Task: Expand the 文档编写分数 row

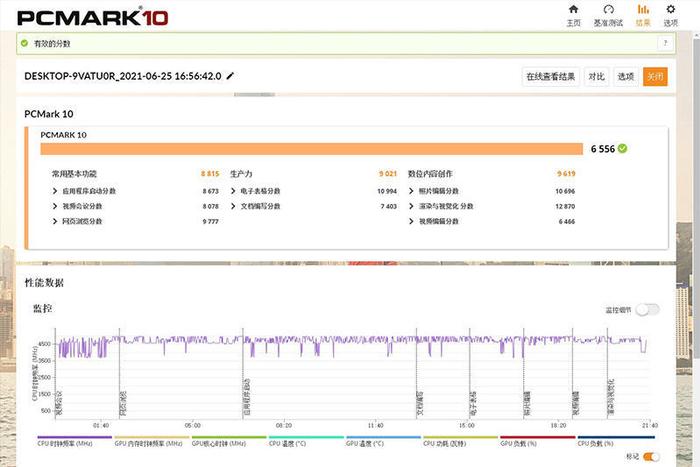Action: click(x=233, y=206)
